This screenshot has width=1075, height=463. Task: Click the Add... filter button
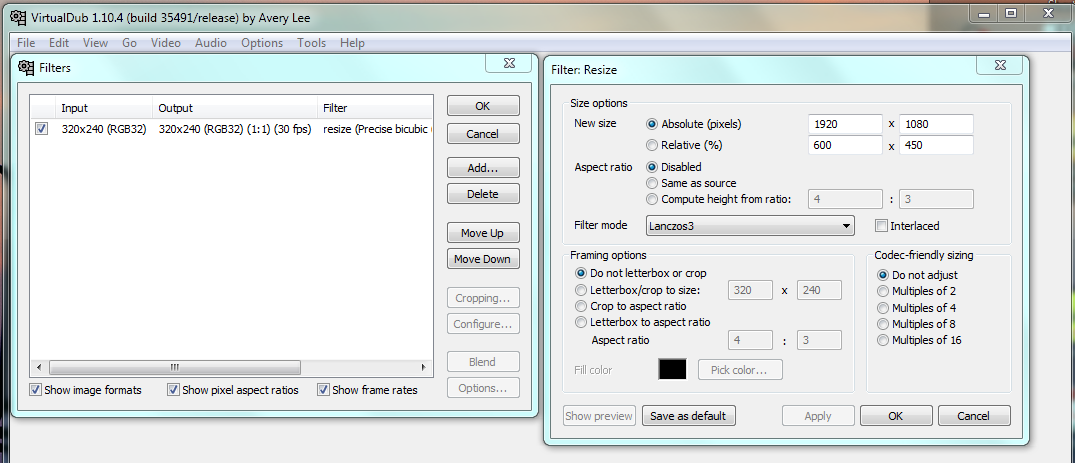(483, 168)
